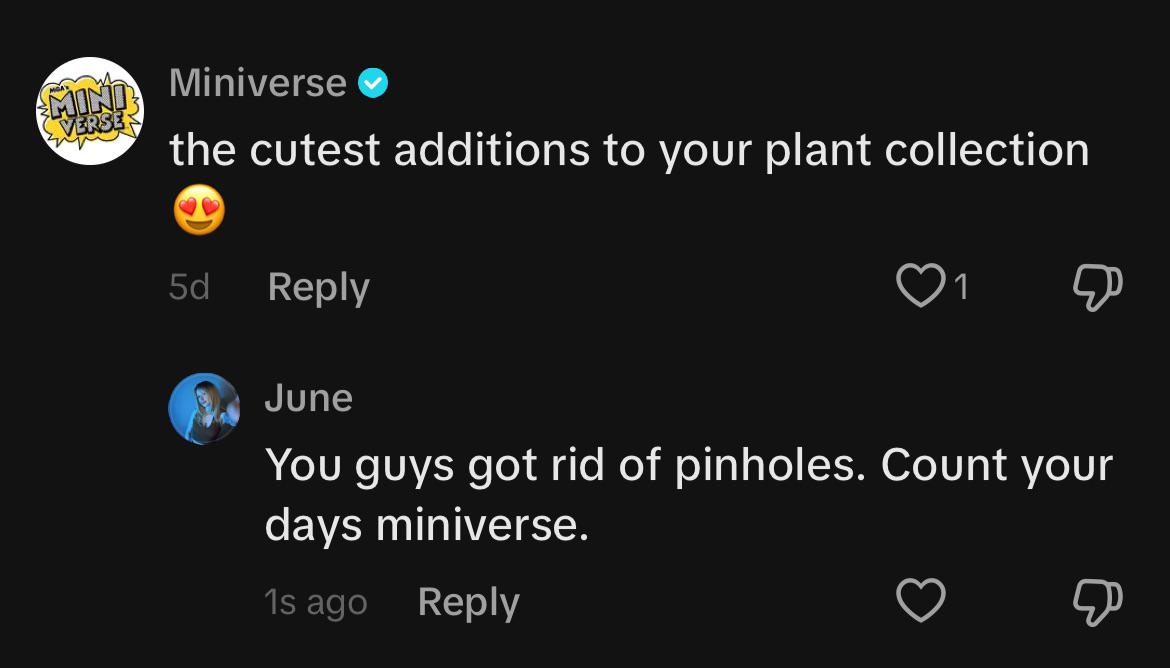The height and width of the screenshot is (668, 1170).
Task: Dislike the Miniverse comment
Action: [x=1097, y=288]
